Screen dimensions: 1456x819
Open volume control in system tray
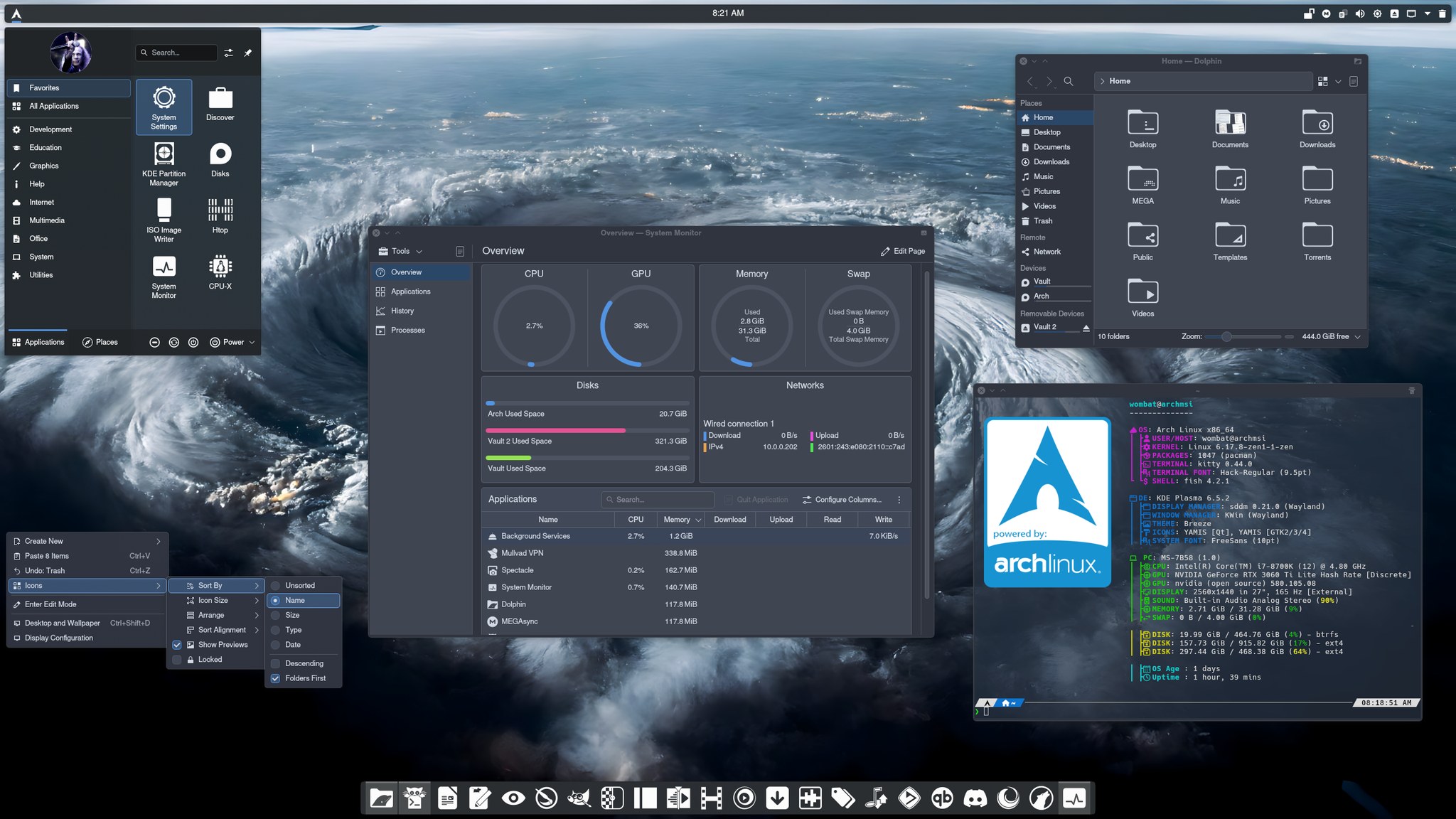1359,14
